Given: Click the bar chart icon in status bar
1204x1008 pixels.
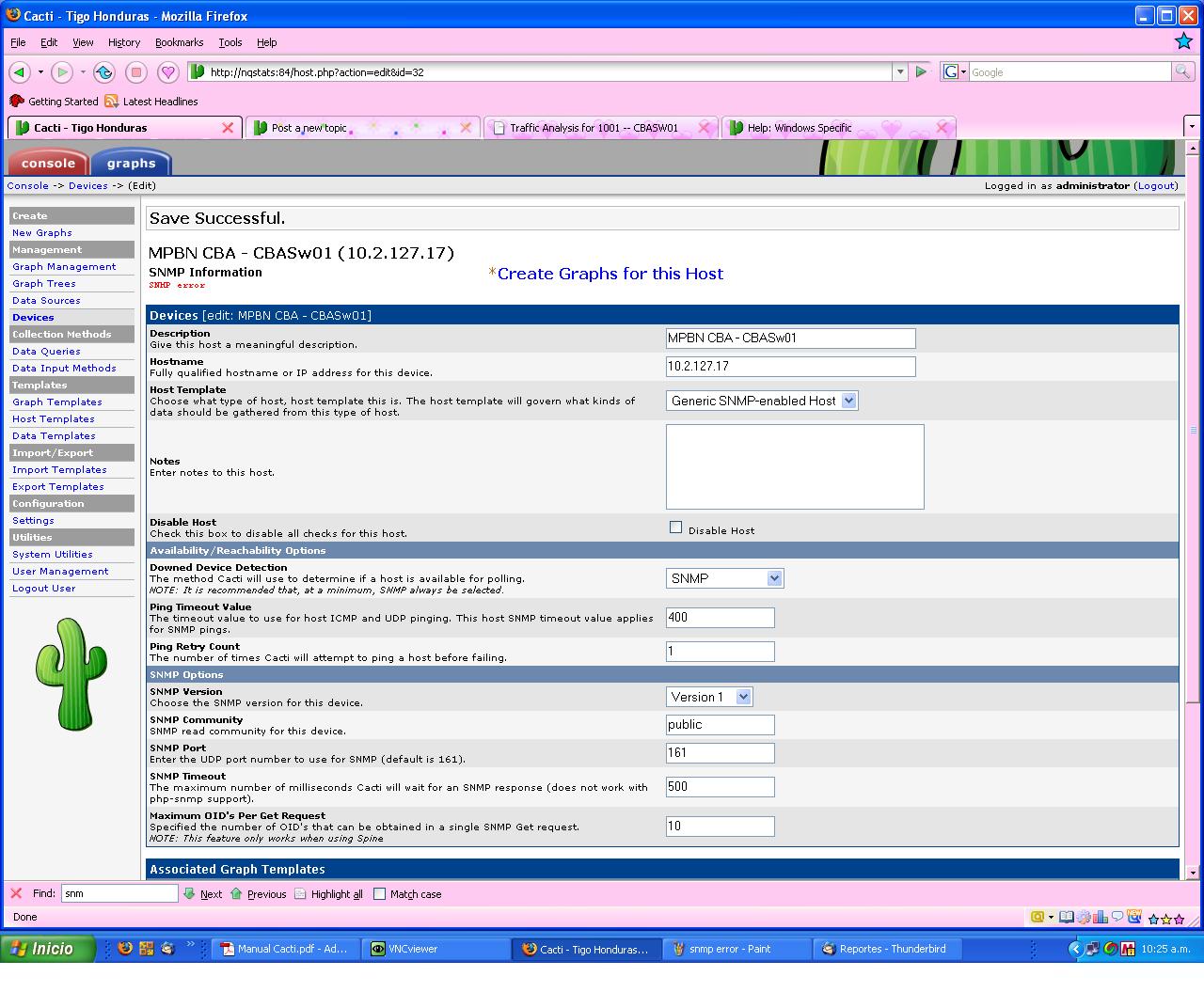Looking at the screenshot, I should 1100,918.
